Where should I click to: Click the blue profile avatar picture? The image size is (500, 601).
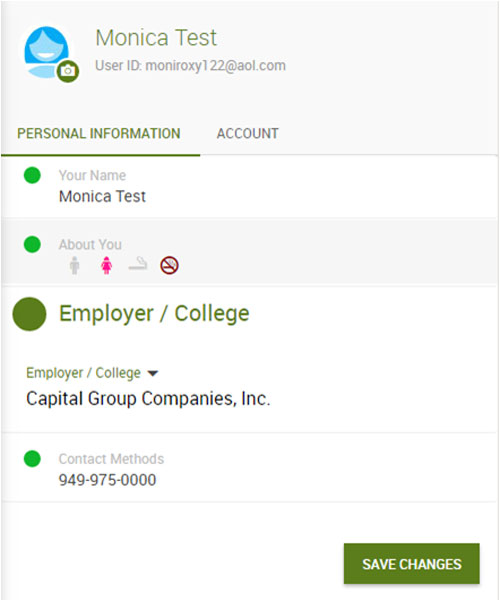coord(46,52)
